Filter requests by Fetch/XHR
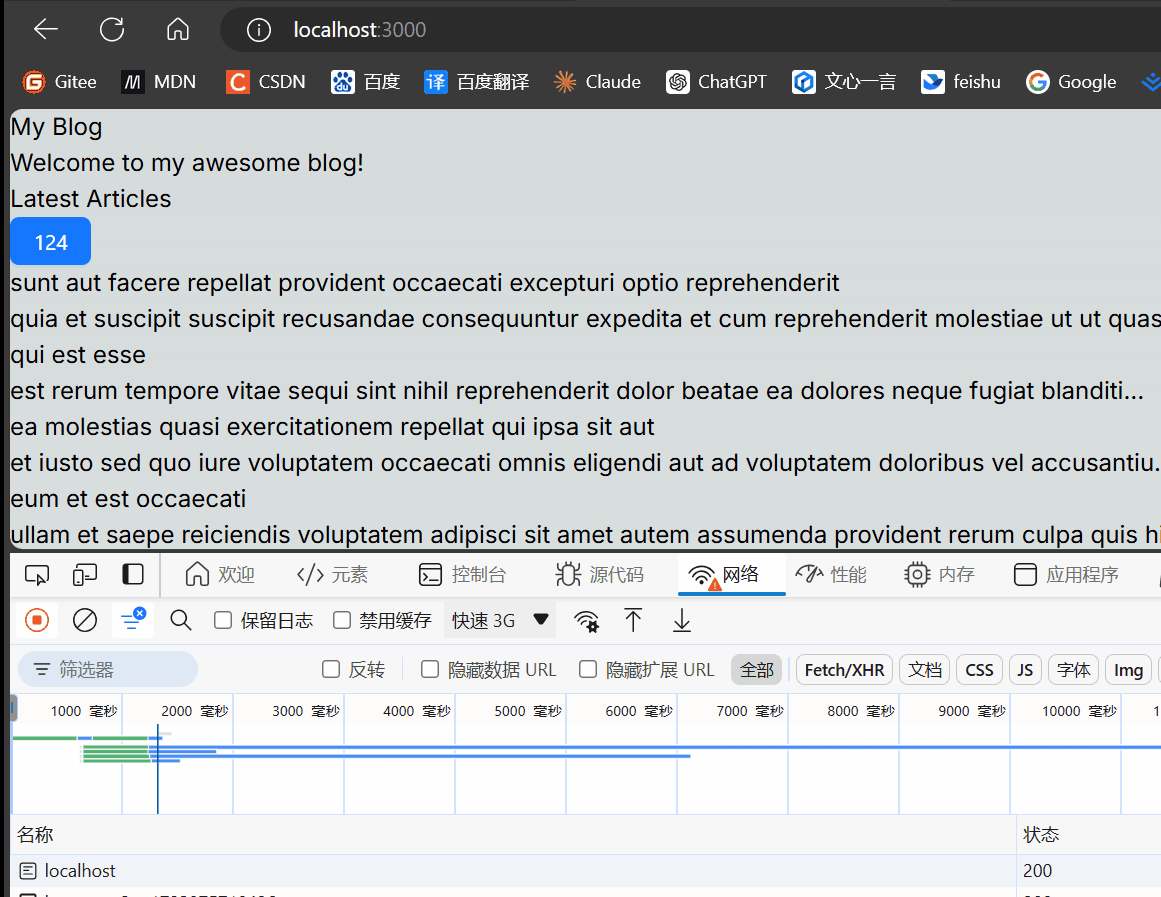Screen dimensions: 1161x897 (844, 670)
